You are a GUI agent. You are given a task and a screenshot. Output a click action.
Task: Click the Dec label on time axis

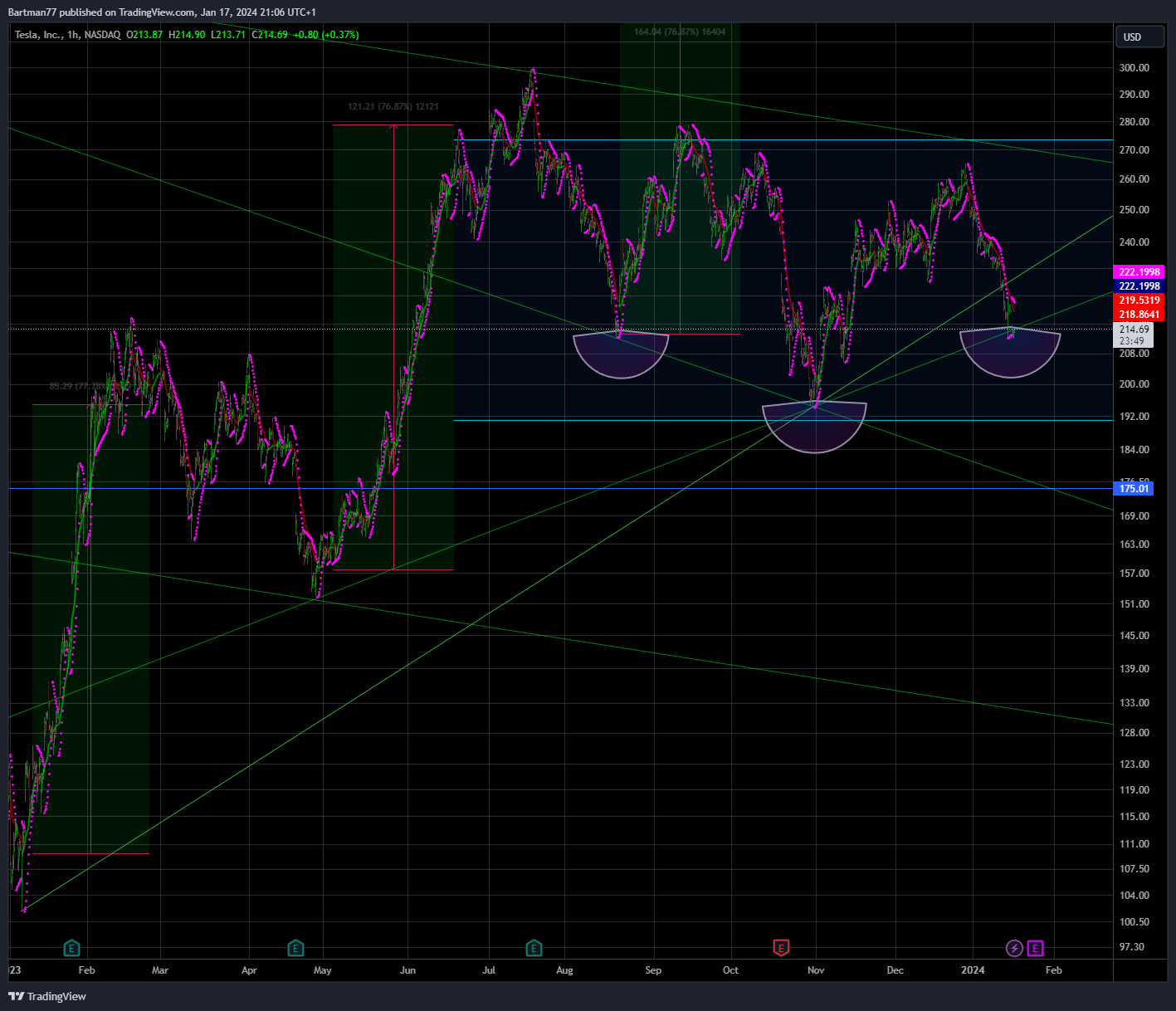(x=895, y=970)
